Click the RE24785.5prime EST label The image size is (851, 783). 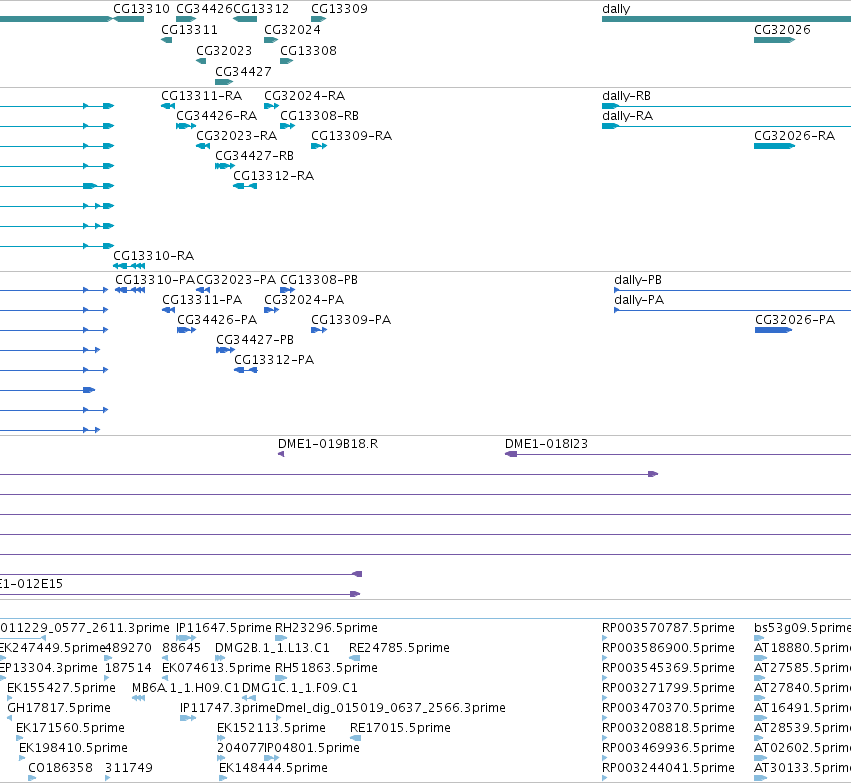point(399,647)
